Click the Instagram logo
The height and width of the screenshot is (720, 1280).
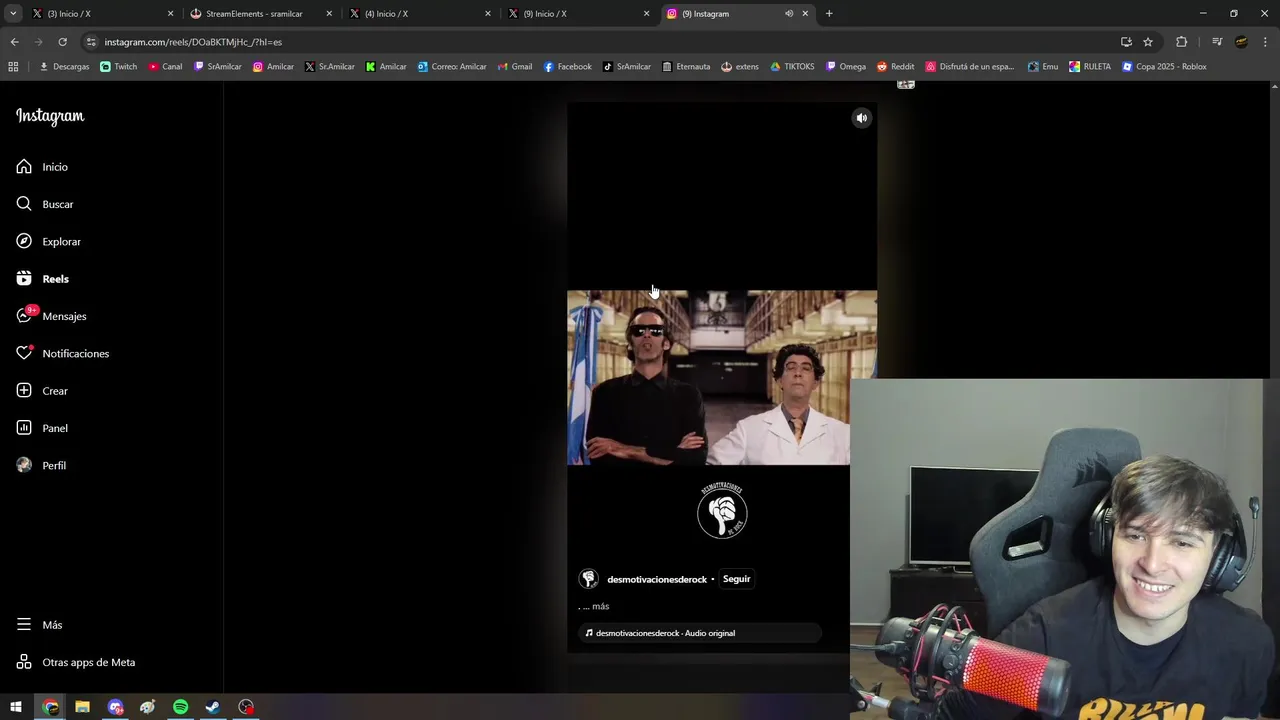pyautogui.click(x=50, y=116)
